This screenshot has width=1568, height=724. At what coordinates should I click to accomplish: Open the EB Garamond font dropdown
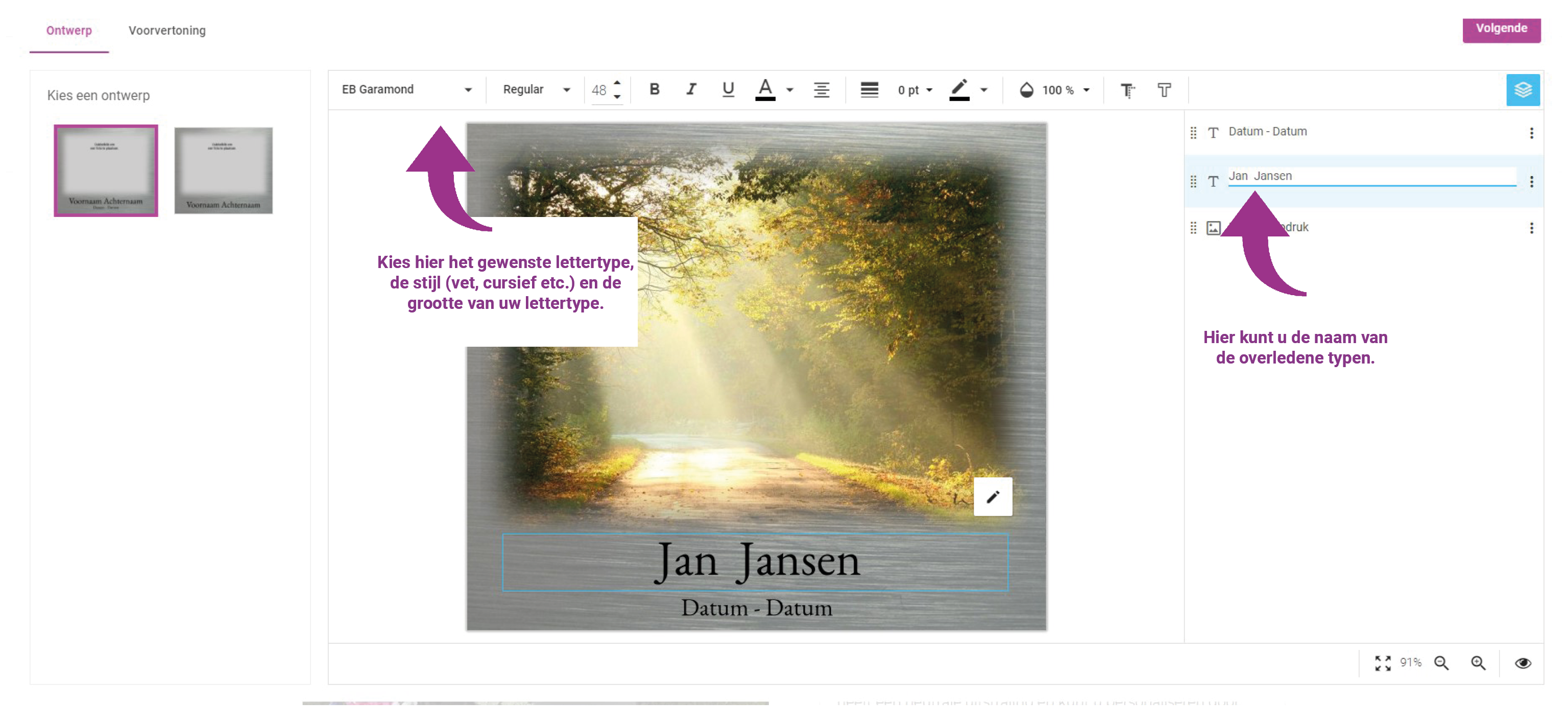(406, 89)
